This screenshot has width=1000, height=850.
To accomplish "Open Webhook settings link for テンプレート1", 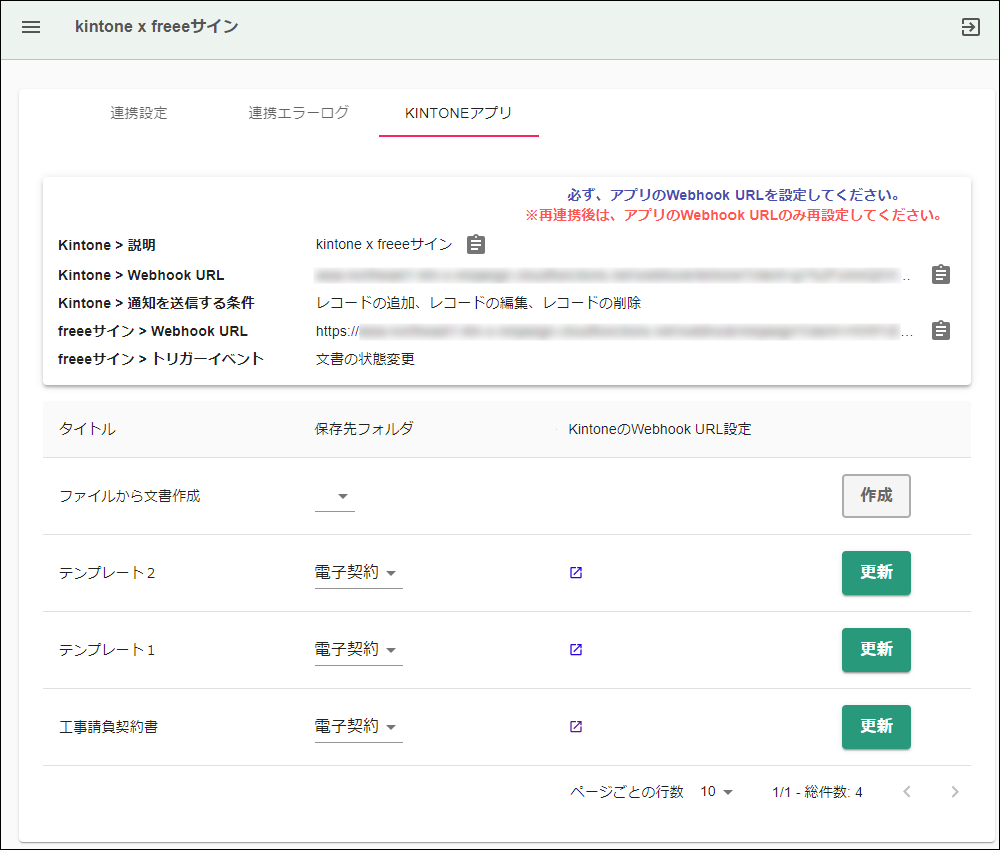I will (576, 650).
